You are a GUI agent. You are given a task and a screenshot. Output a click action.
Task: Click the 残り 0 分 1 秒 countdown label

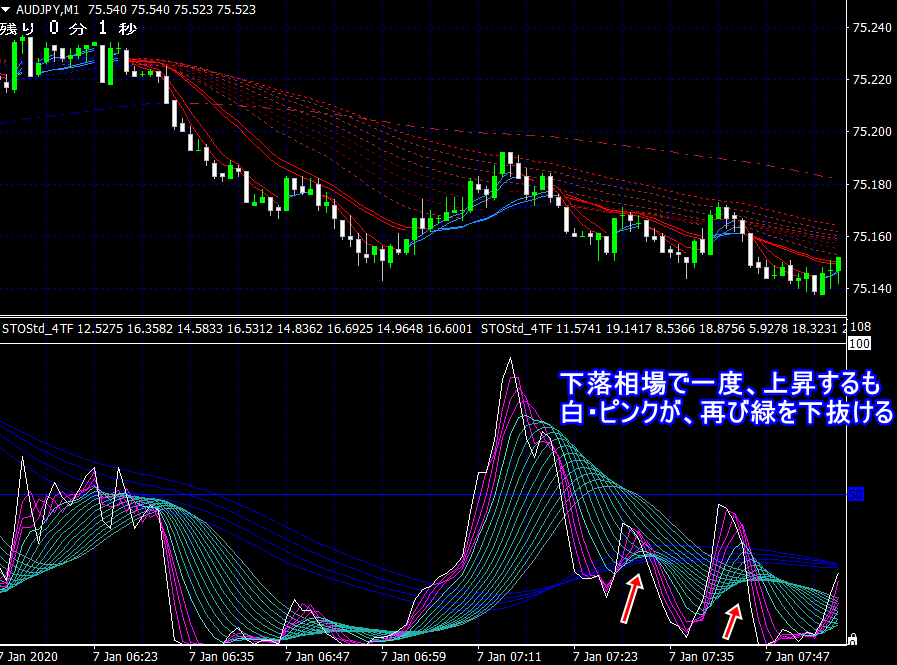[x=68, y=28]
